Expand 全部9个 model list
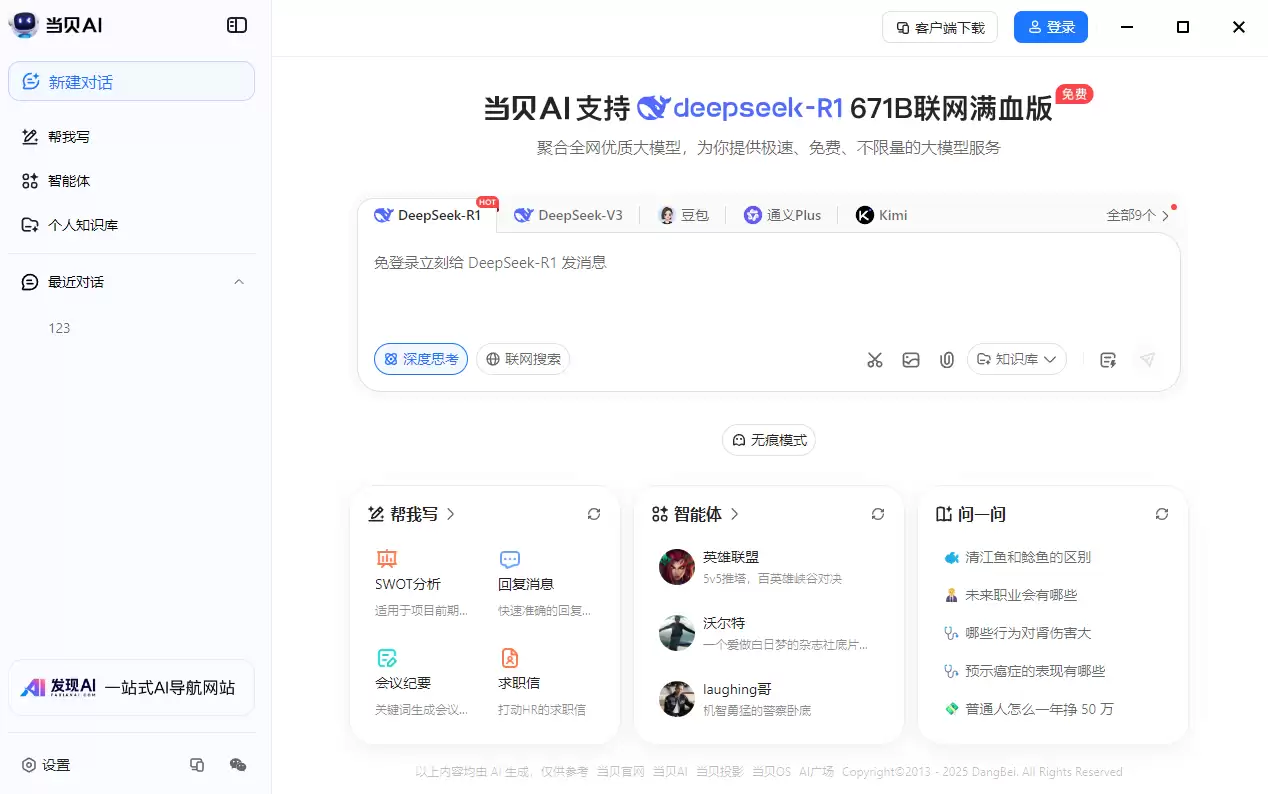 tap(1138, 215)
